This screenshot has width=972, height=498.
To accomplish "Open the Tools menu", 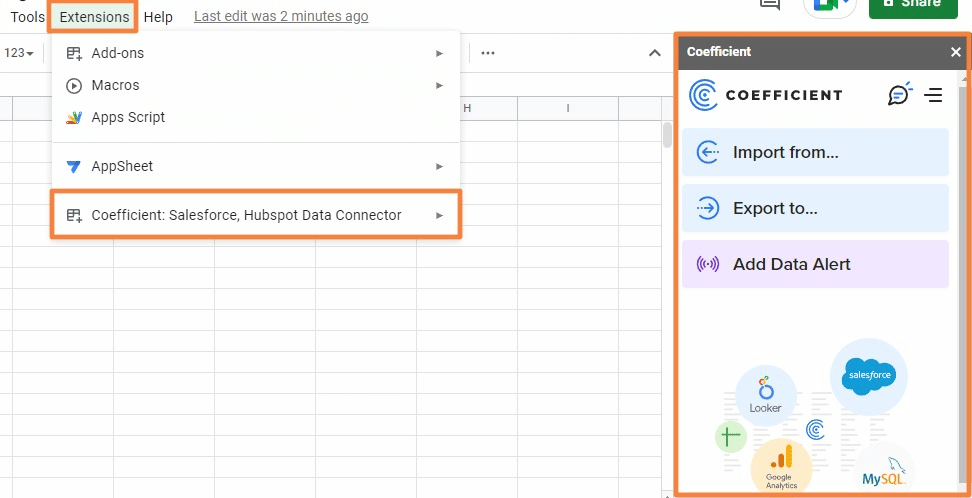I will pos(28,17).
